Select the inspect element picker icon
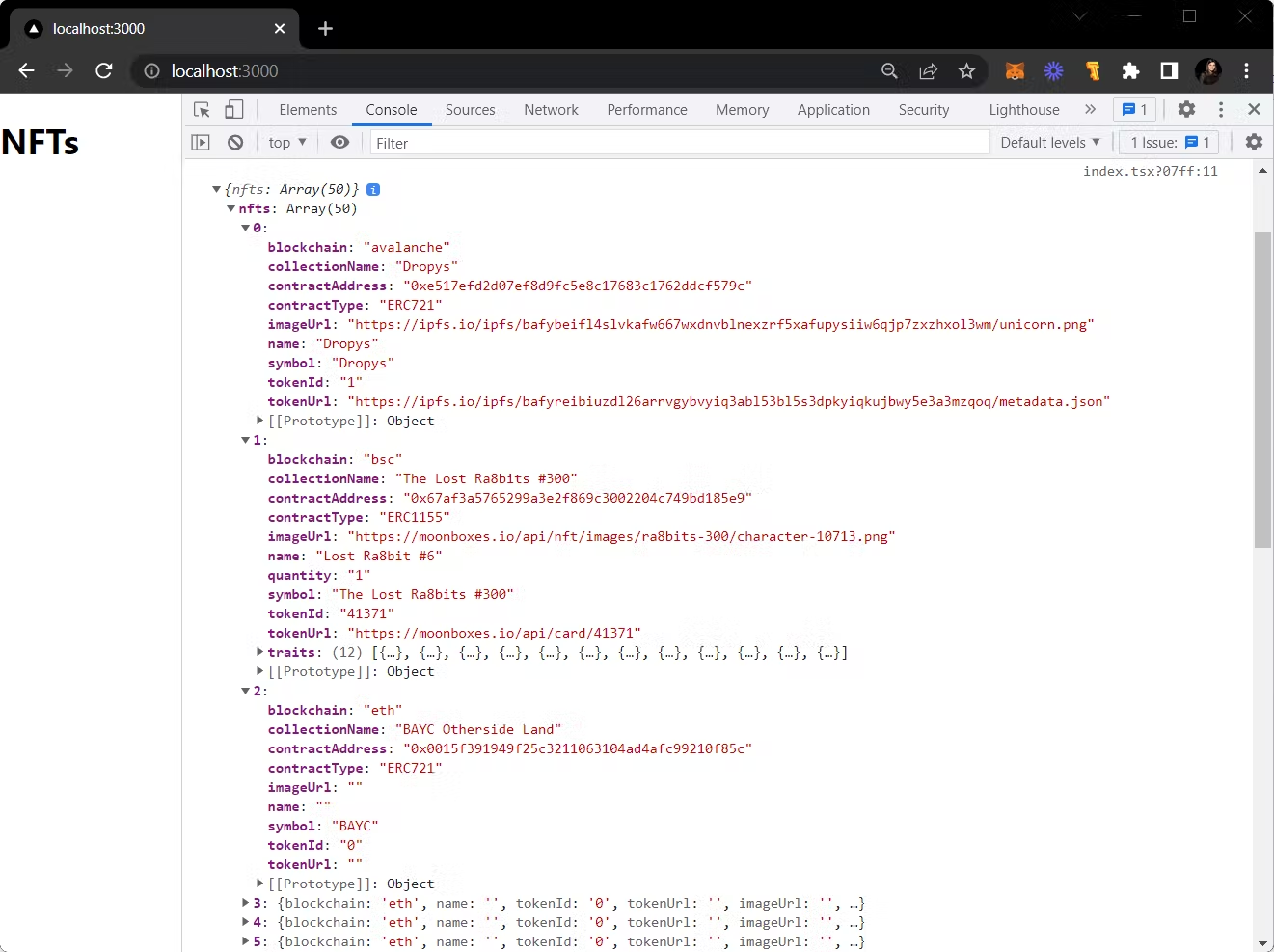This screenshot has height=952, width=1274. click(202, 110)
